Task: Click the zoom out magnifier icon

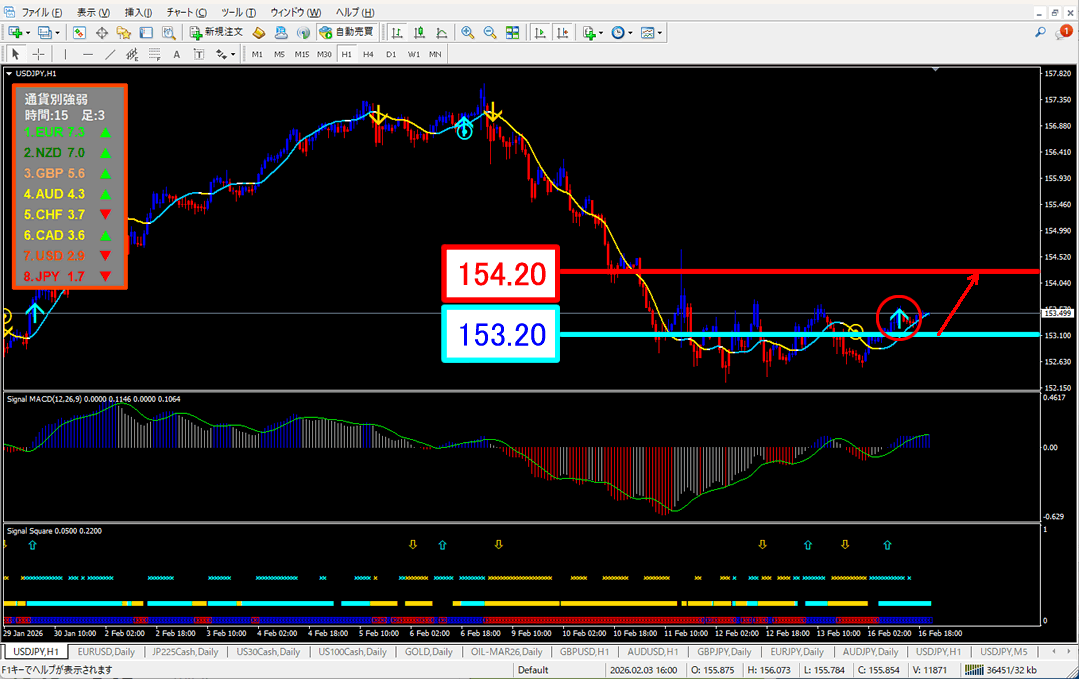Action: tap(490, 32)
